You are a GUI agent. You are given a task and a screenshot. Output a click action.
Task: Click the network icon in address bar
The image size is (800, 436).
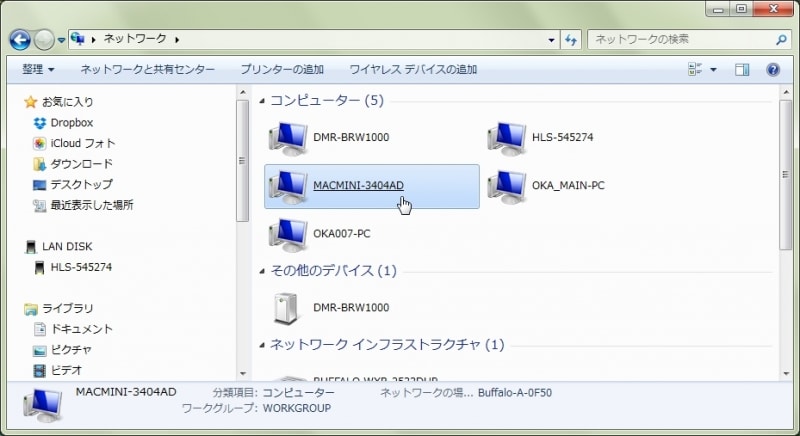click(x=78, y=39)
